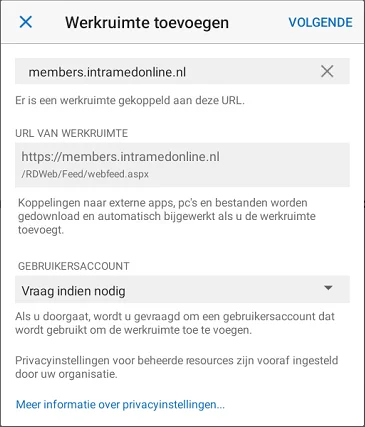
Task: Open the Vraag indien nodig dropdown
Action: [x=182, y=290]
